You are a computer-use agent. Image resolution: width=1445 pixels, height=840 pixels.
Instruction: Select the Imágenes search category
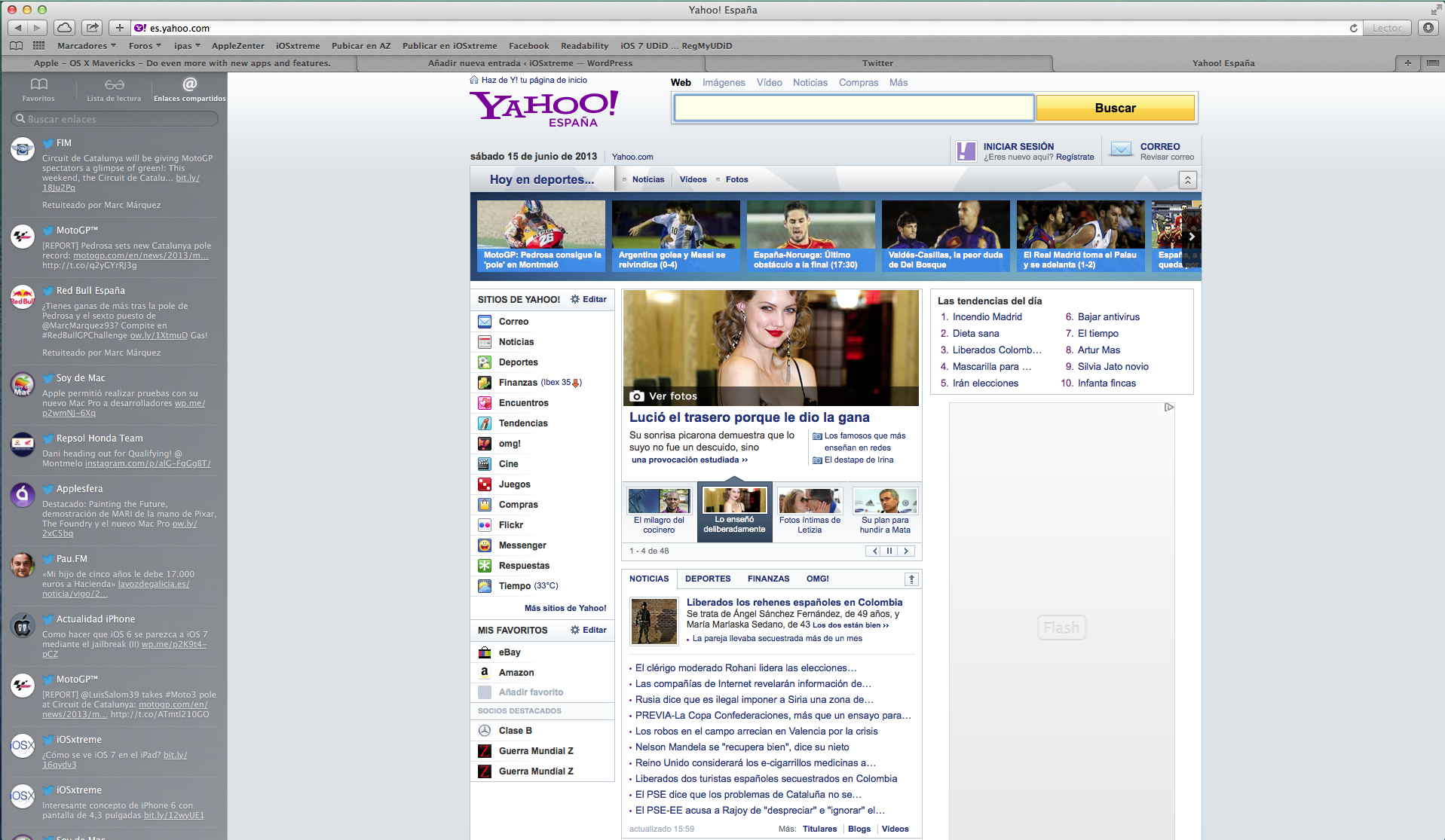[x=724, y=83]
